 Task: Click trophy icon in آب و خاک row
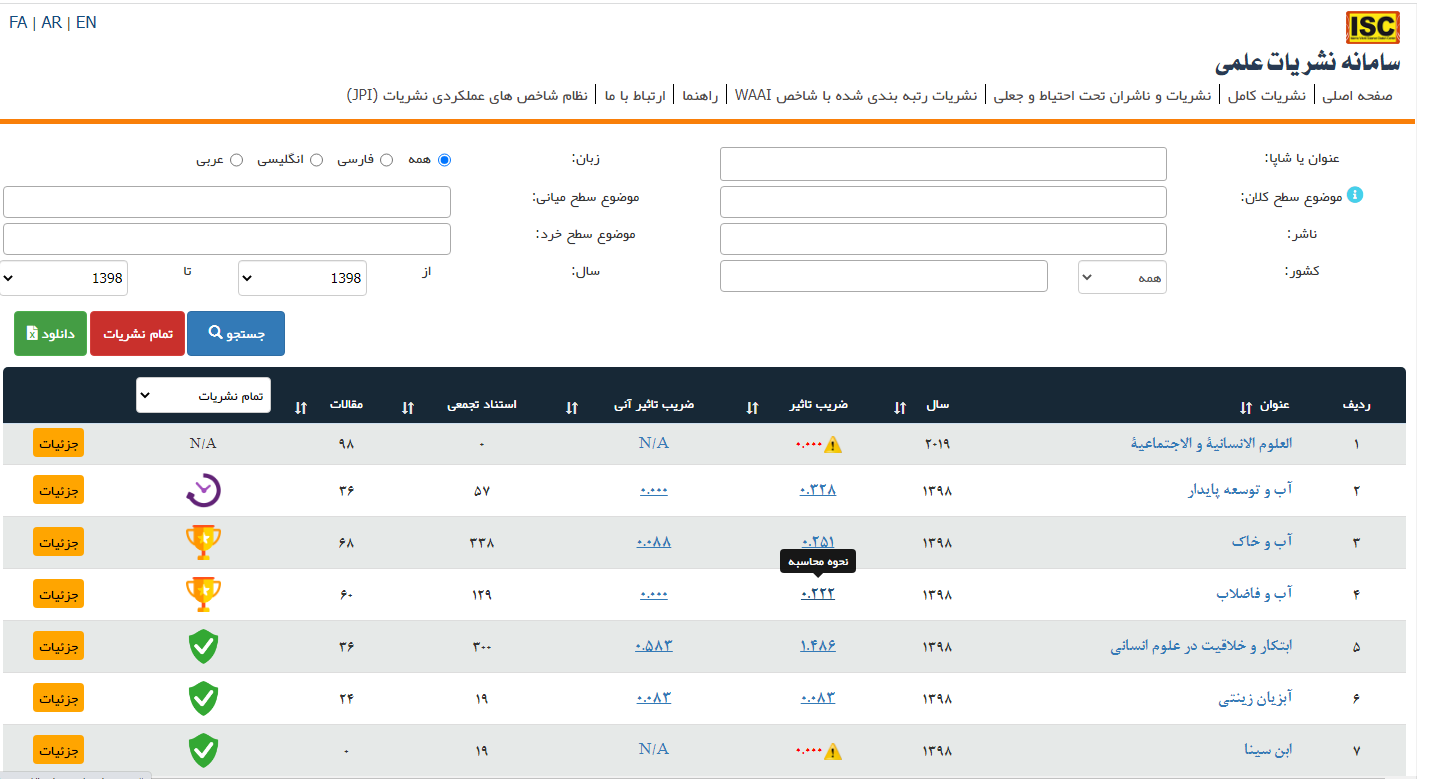click(203, 542)
